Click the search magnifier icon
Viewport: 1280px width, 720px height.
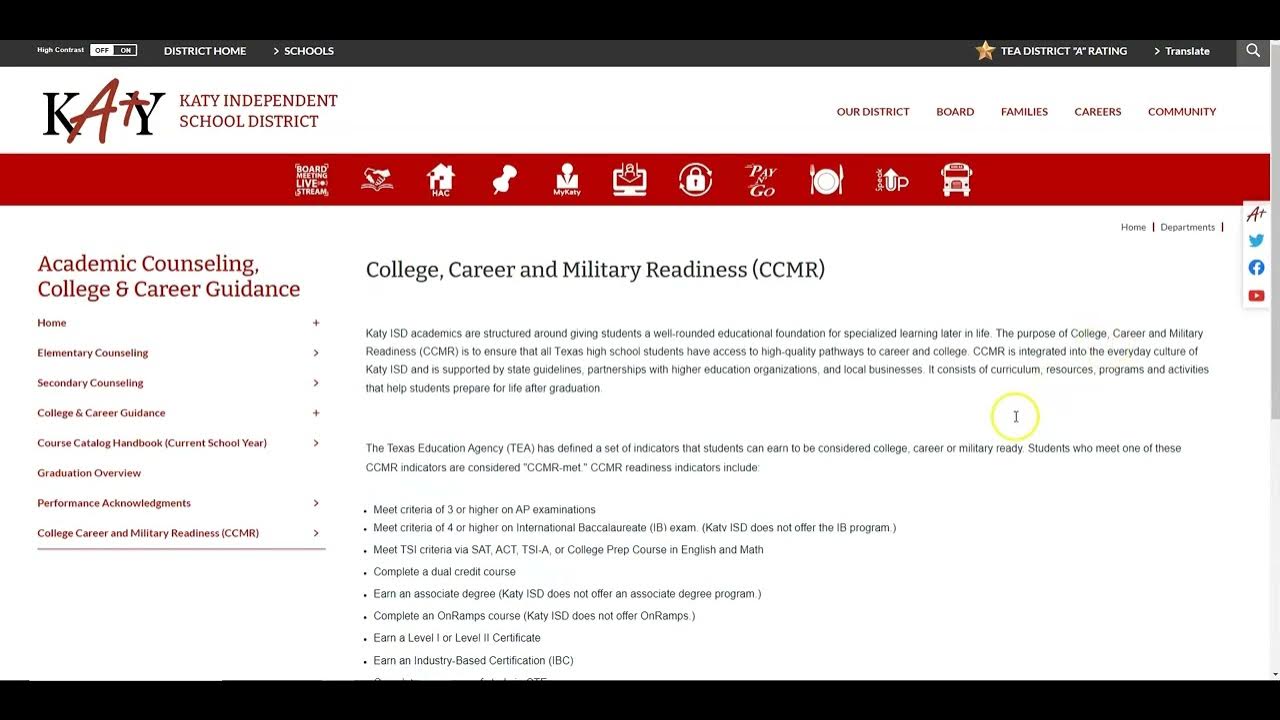tap(1253, 51)
